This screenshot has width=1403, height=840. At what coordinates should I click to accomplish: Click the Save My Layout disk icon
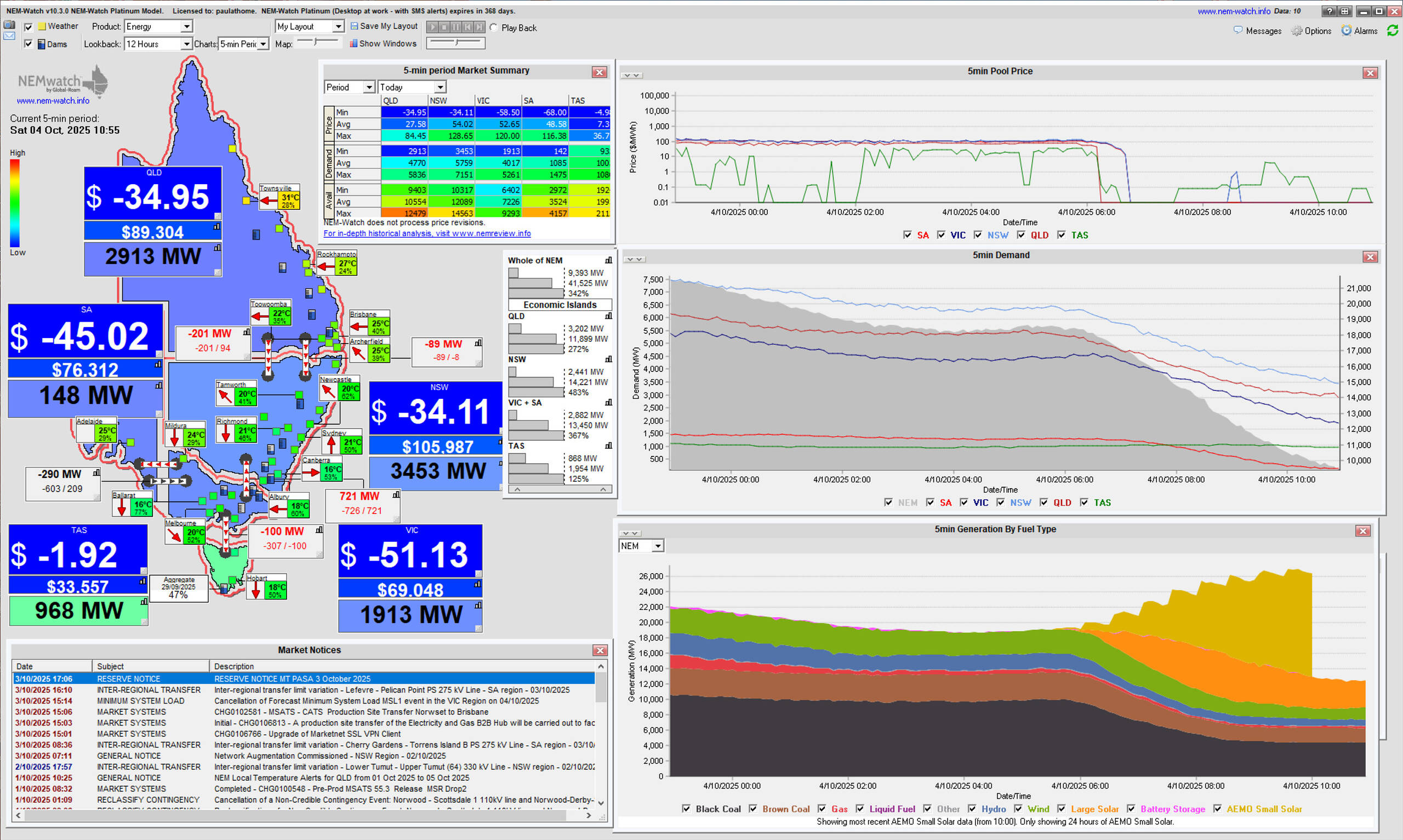click(x=354, y=26)
